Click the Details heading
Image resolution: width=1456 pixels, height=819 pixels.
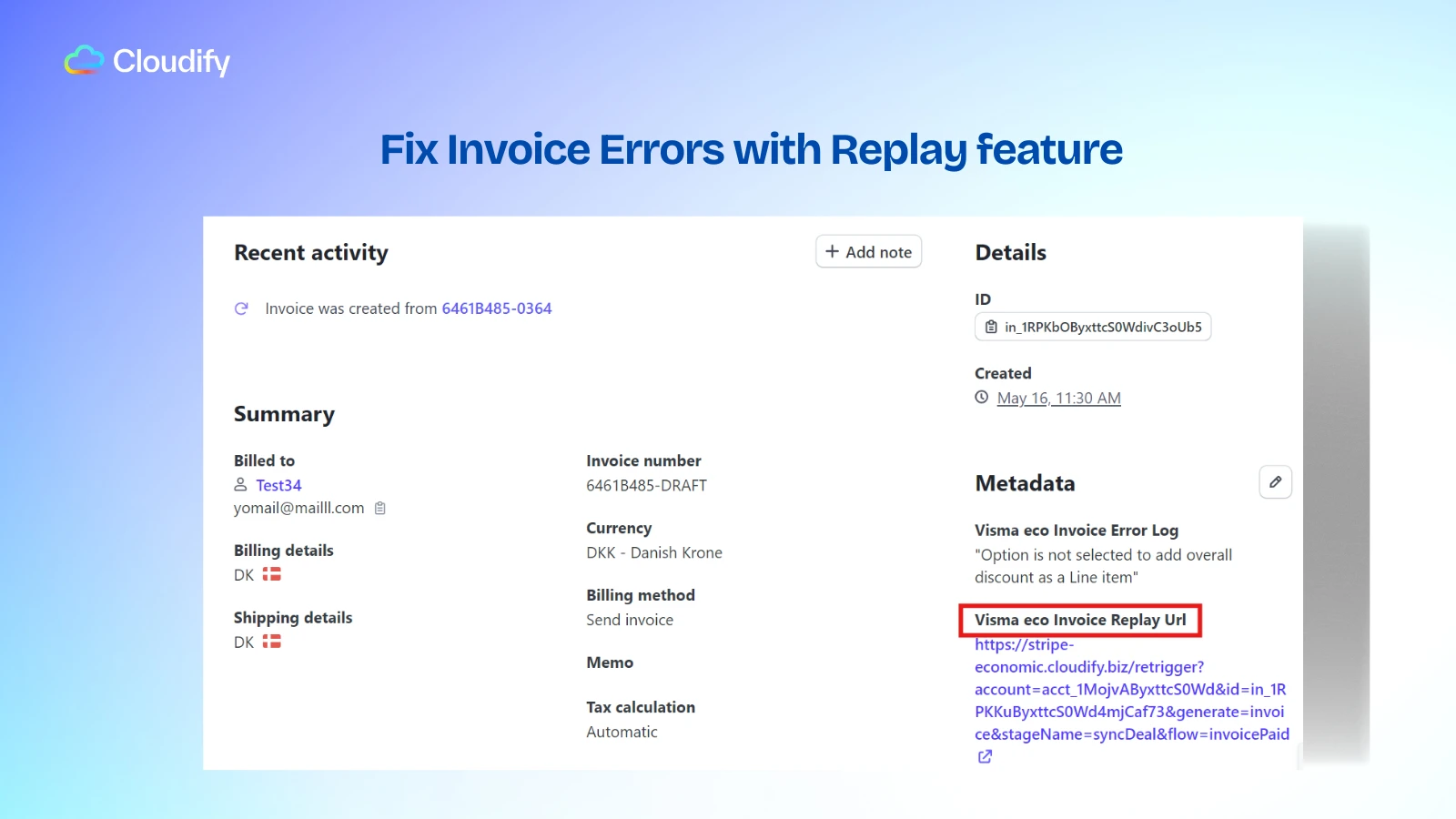click(1011, 252)
